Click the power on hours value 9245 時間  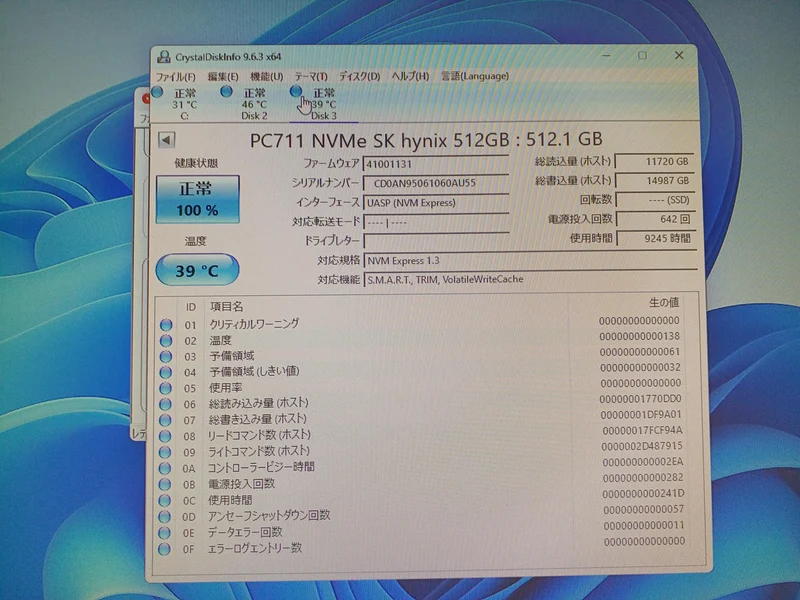pos(656,238)
